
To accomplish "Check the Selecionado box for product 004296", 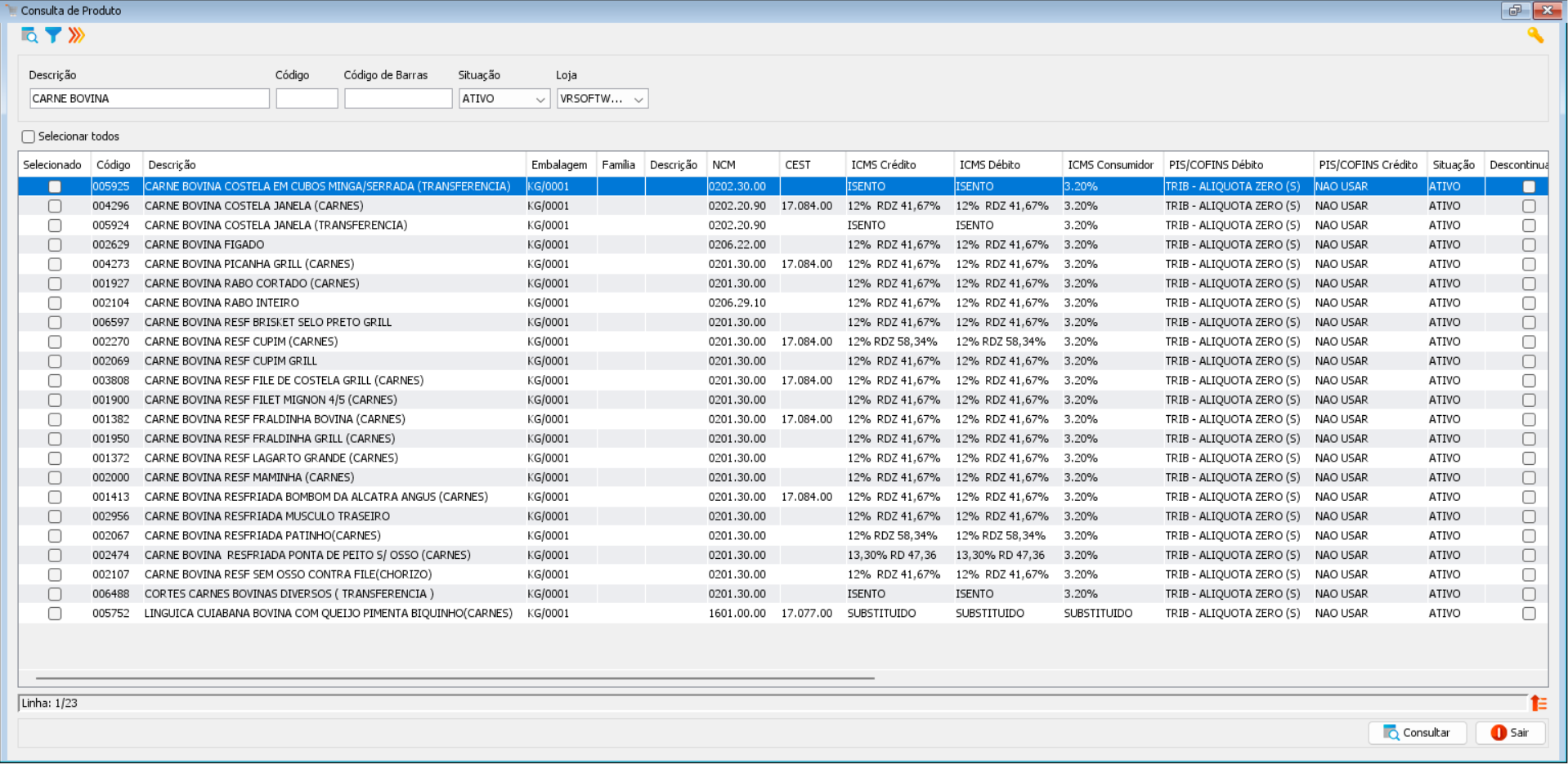I will pyautogui.click(x=55, y=206).
